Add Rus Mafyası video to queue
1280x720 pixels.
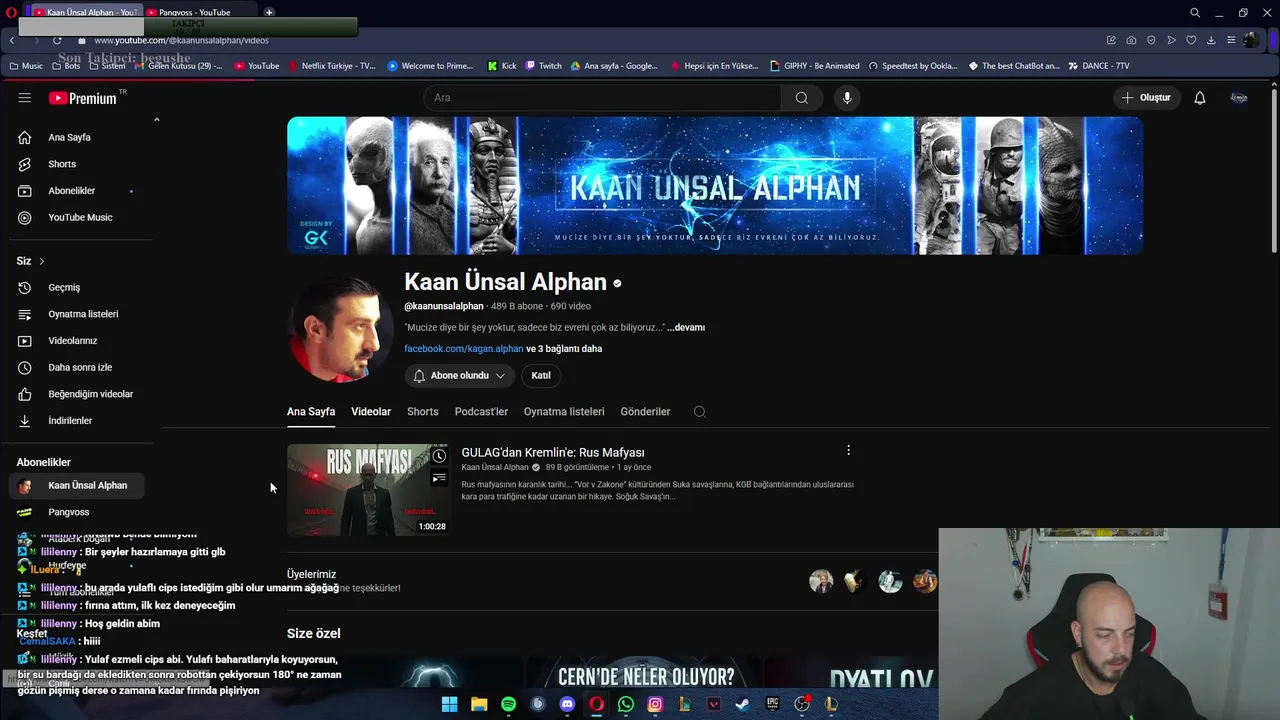pos(439,478)
